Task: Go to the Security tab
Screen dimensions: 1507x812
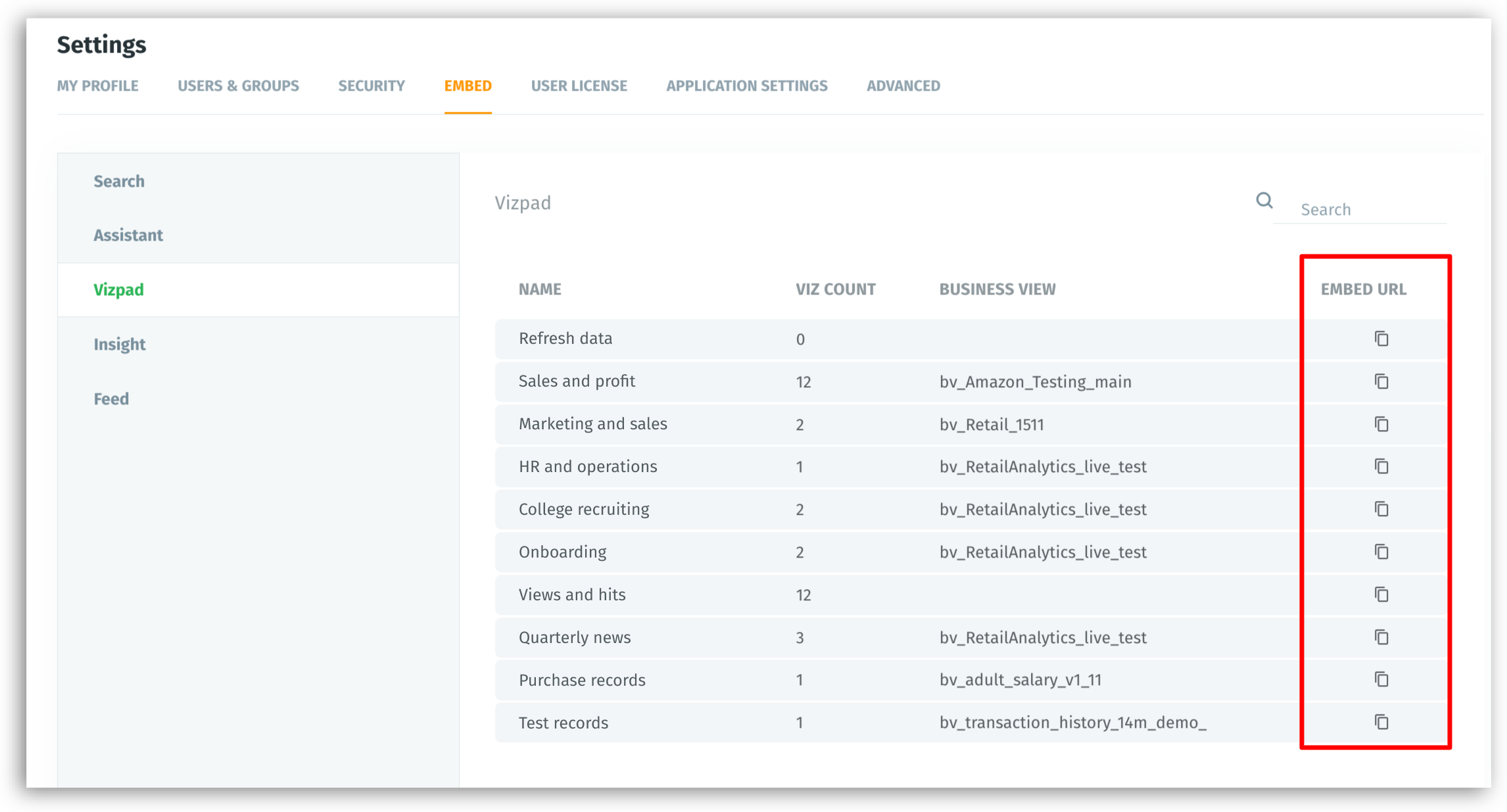Action: (371, 86)
